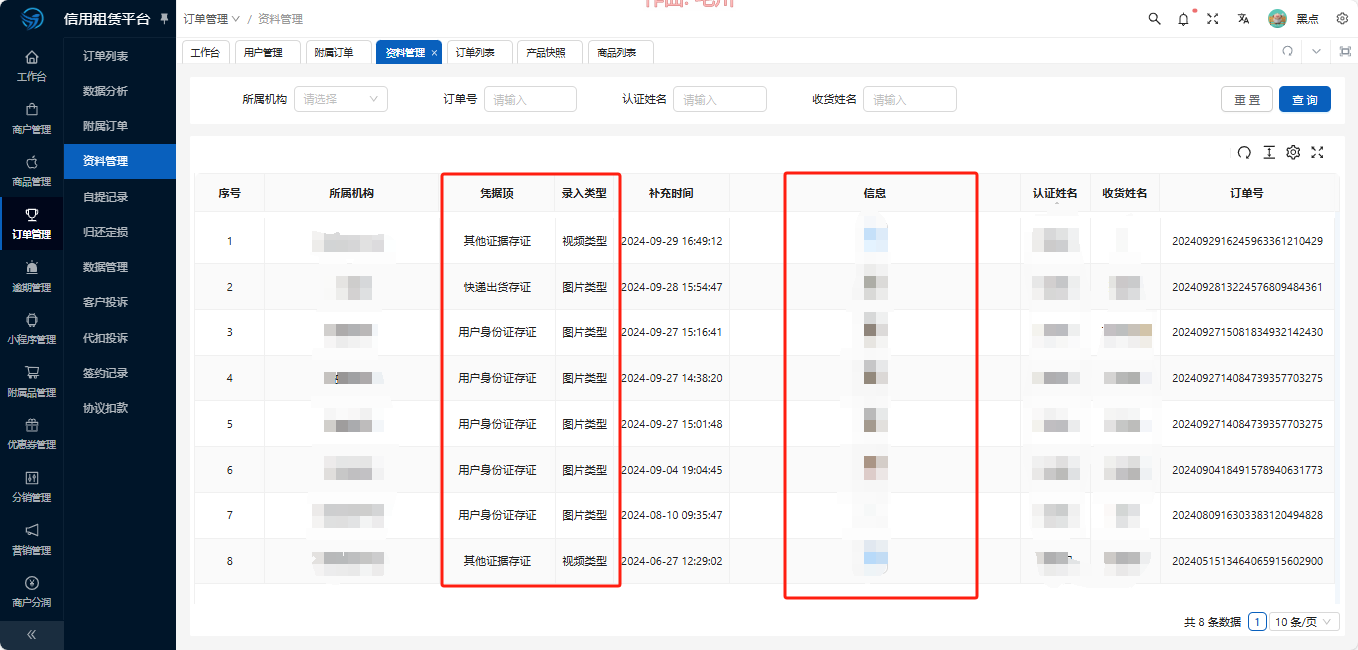Open the video thumbnail in row 1

pos(875,240)
